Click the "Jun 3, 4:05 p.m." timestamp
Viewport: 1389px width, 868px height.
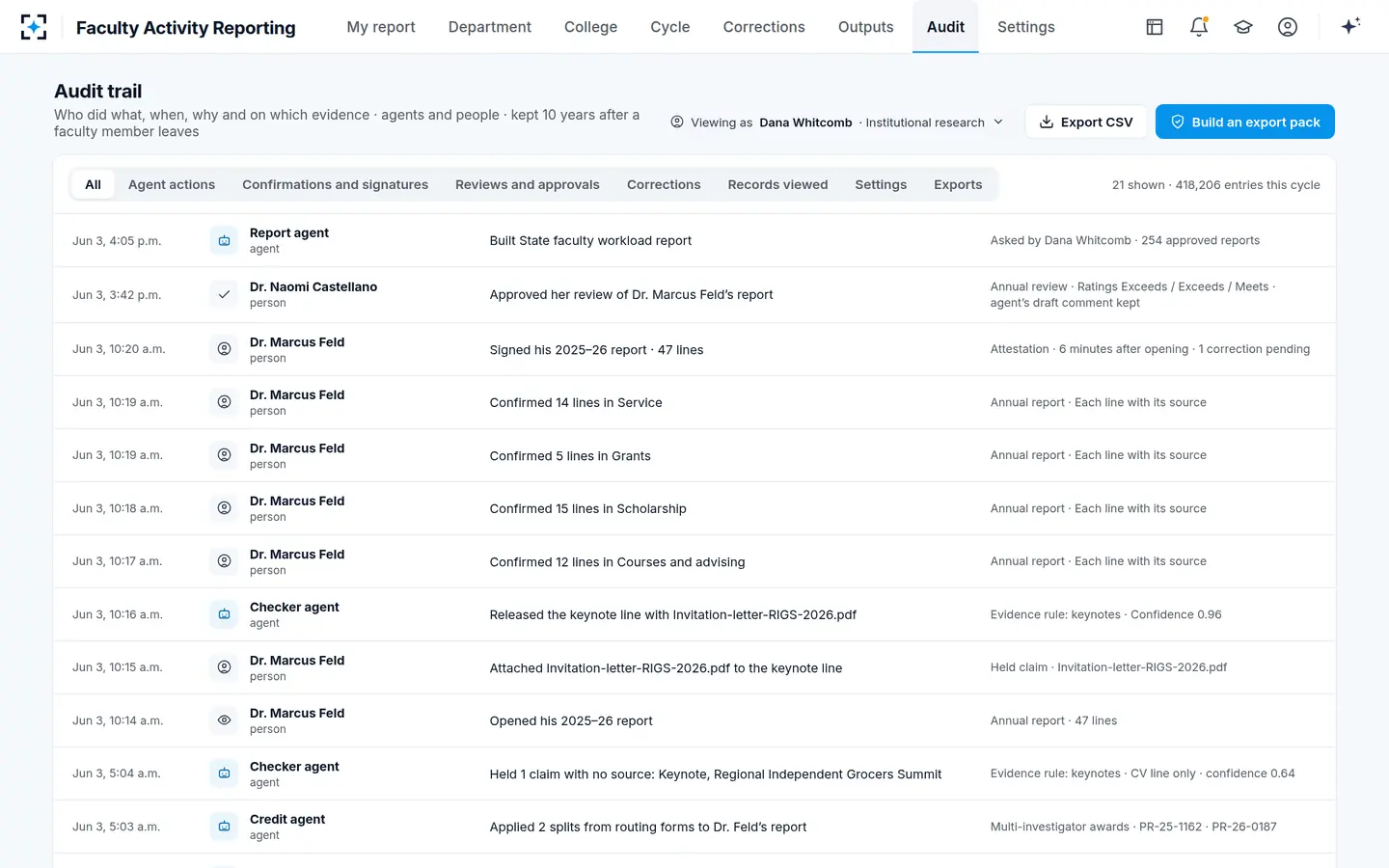(x=117, y=241)
